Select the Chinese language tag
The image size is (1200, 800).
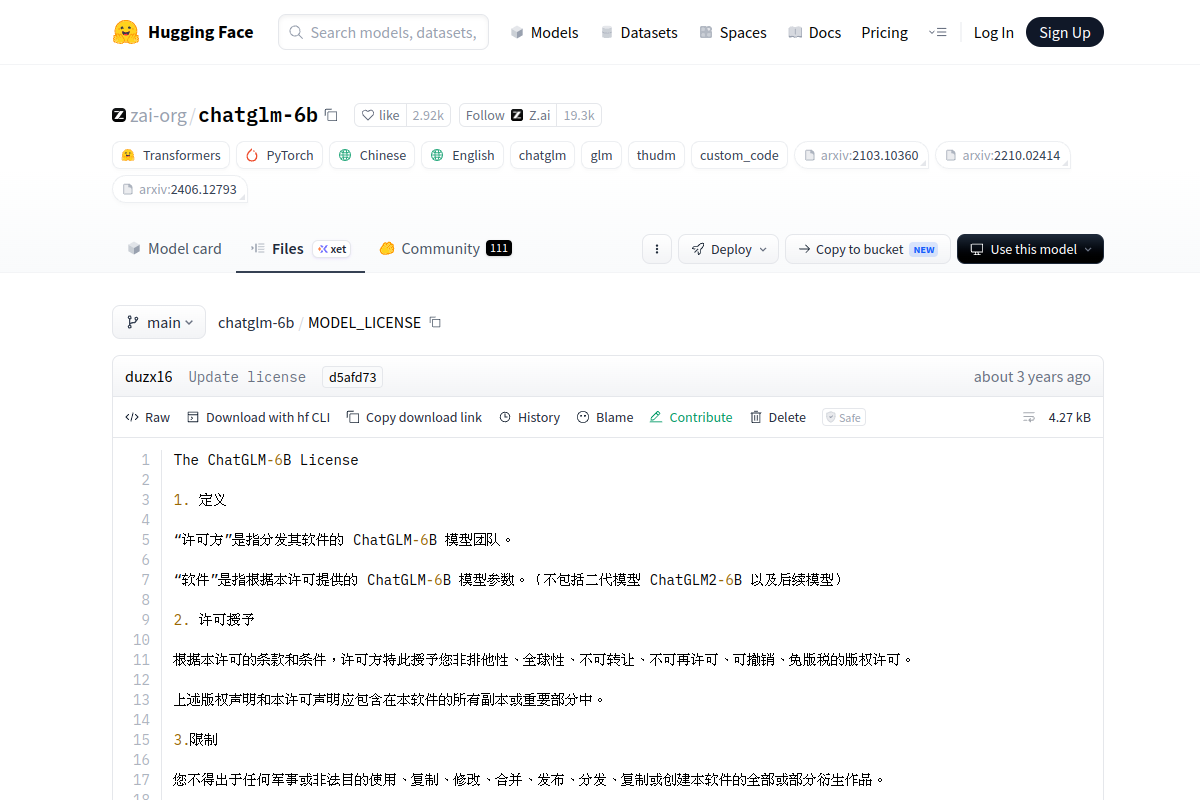[x=372, y=155]
